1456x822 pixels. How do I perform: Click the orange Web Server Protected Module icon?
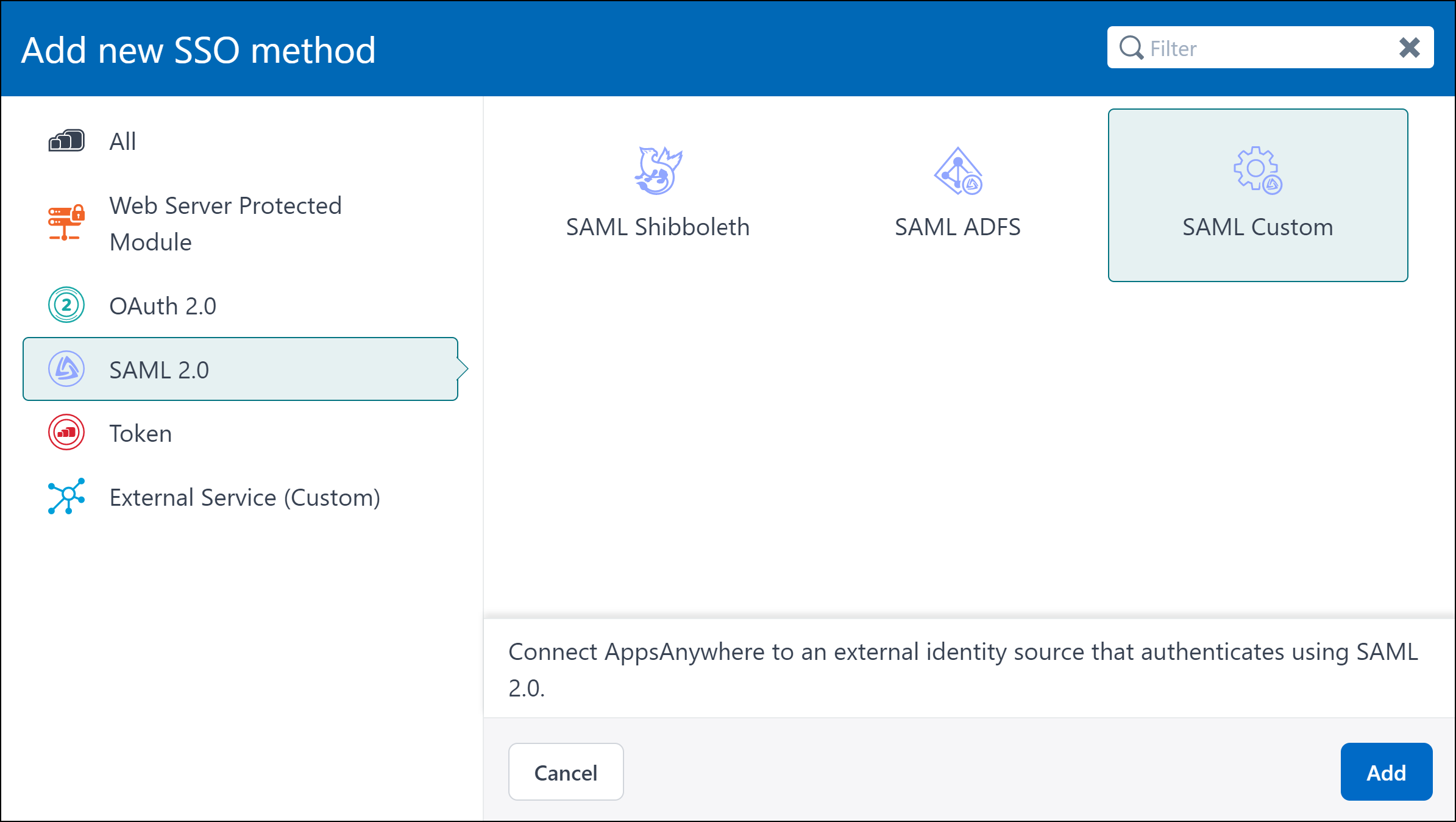65,223
